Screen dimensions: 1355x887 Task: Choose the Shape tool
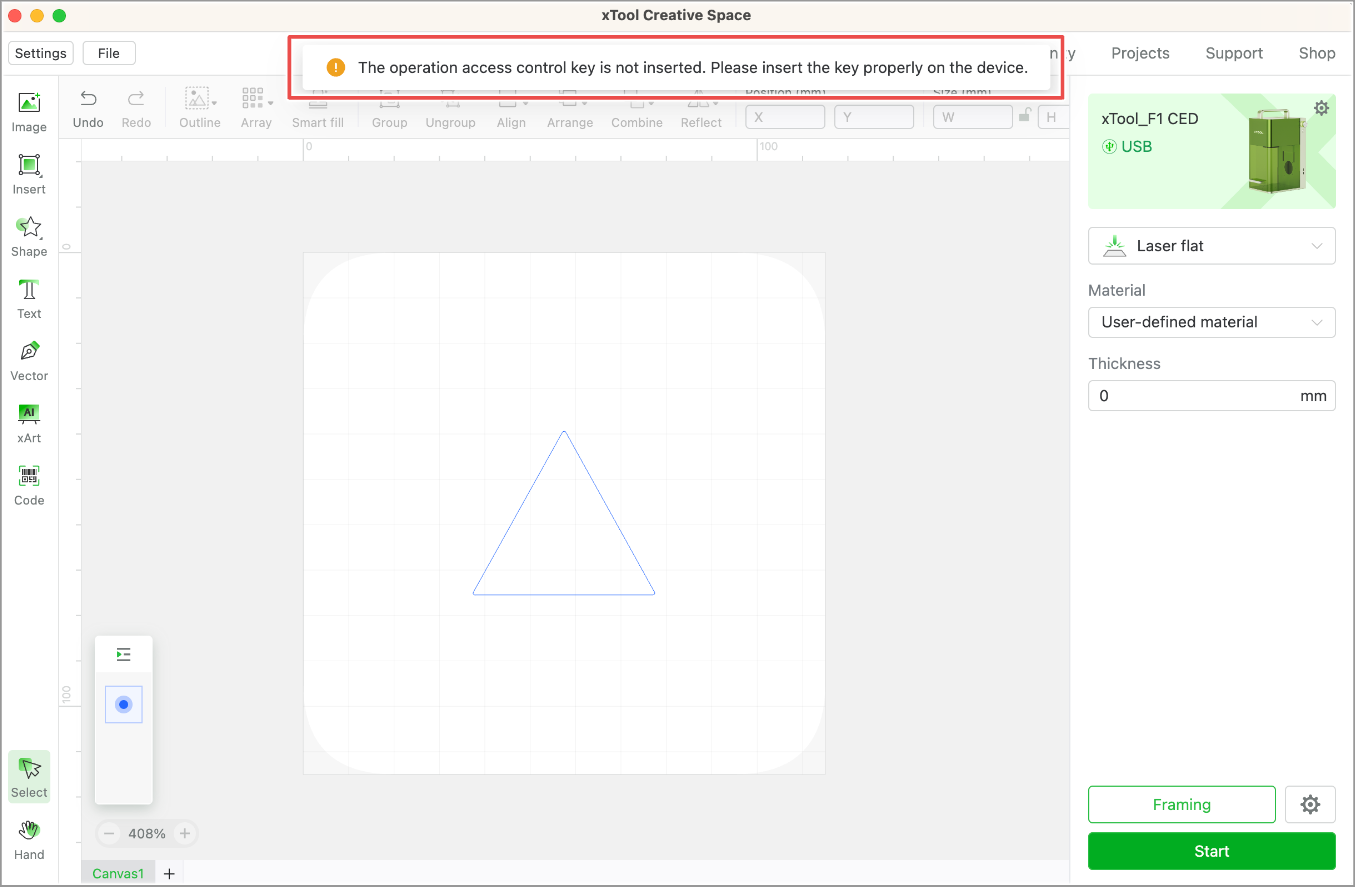[29, 236]
